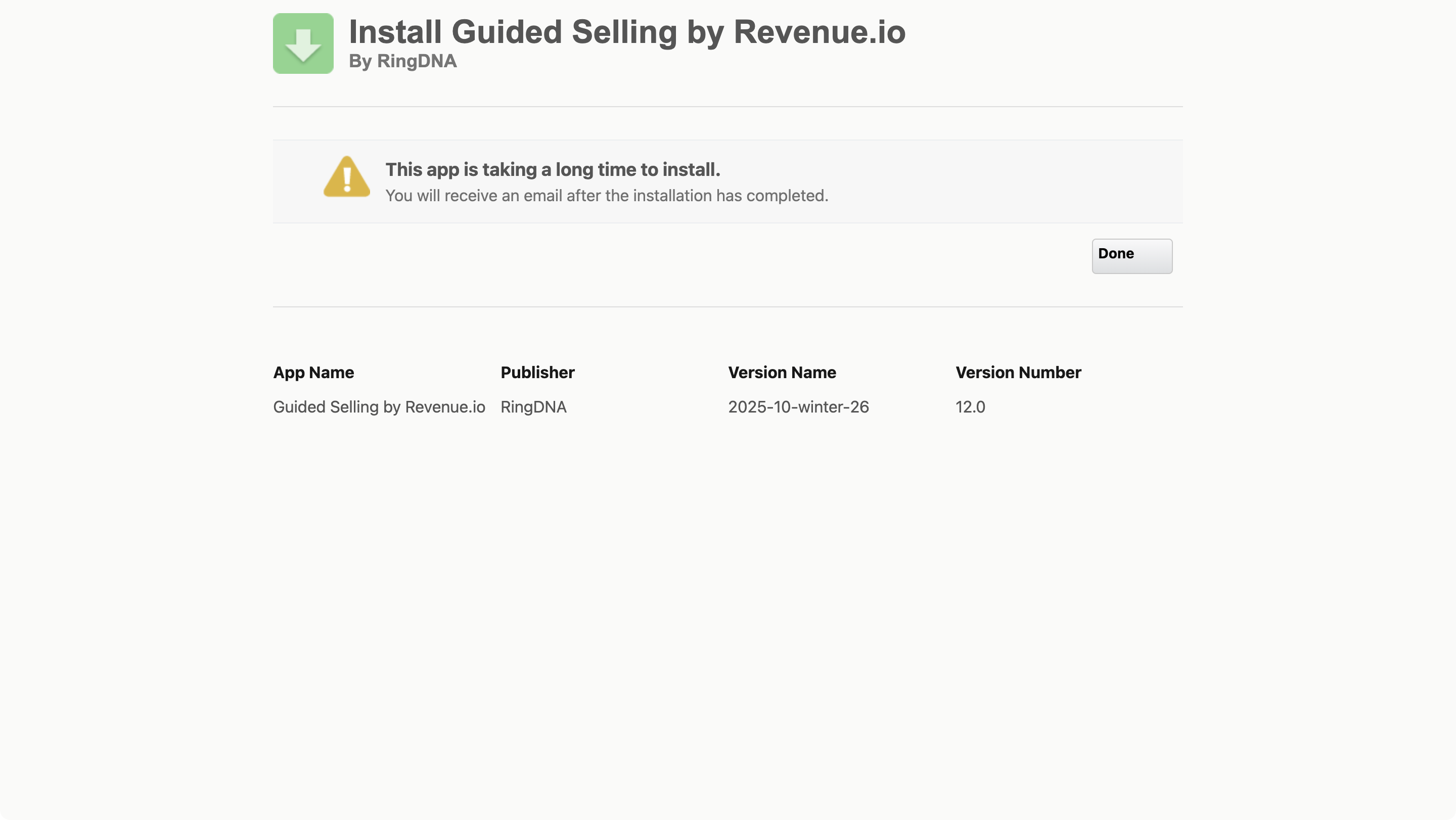Click the 12.0 version number value
The image size is (1456, 820).
click(x=970, y=407)
